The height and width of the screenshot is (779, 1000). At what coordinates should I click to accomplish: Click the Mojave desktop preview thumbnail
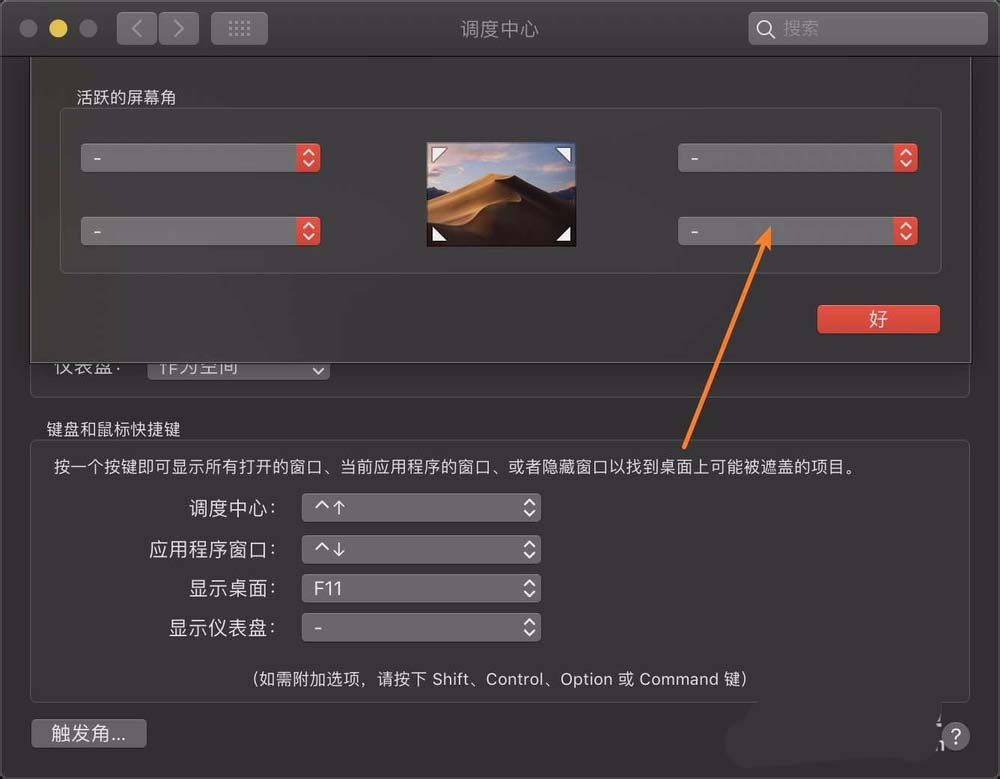(500, 194)
